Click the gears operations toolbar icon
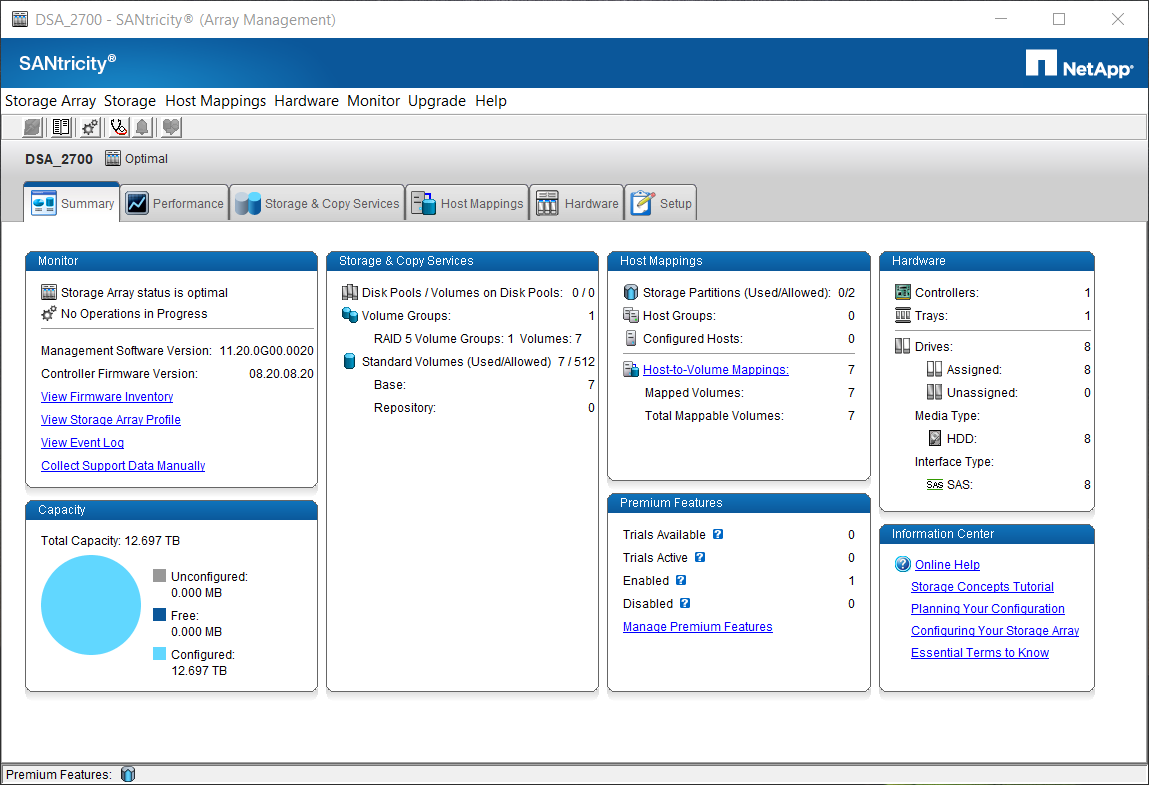This screenshot has height=785, width=1149. 90,127
